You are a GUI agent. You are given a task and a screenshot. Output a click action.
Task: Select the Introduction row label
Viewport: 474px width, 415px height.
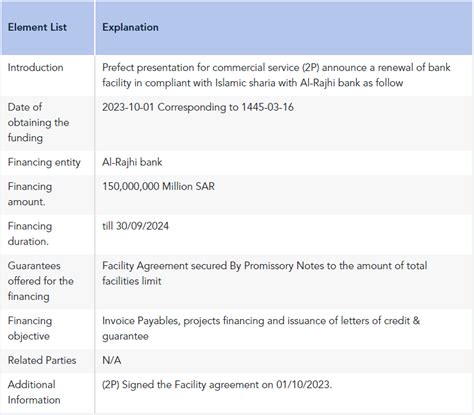tap(36, 68)
